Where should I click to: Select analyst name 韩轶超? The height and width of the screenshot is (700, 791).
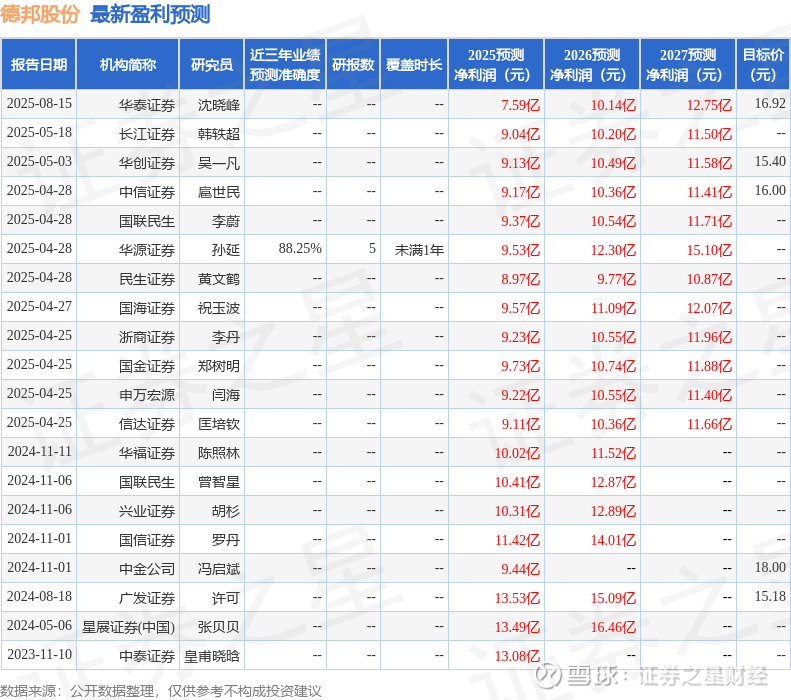(219, 134)
